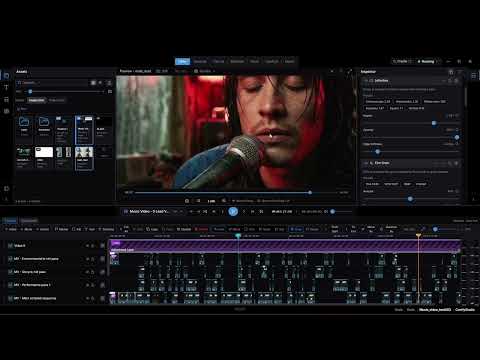
Task: Select the white blank asset thumbnail
Action: pos(44,152)
